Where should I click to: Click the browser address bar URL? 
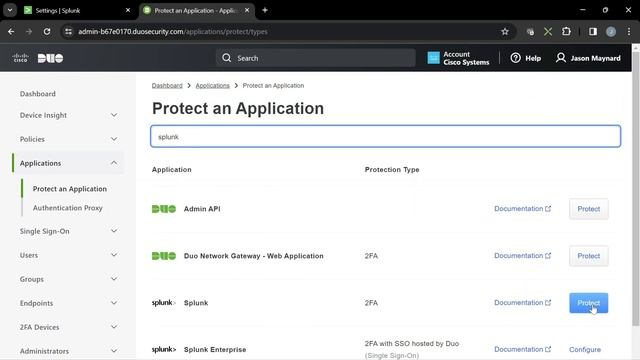pos(173,31)
